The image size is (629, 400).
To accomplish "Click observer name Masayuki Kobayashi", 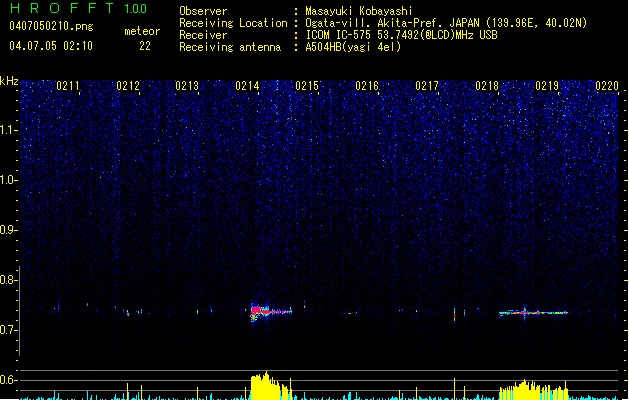I will 359,11.
